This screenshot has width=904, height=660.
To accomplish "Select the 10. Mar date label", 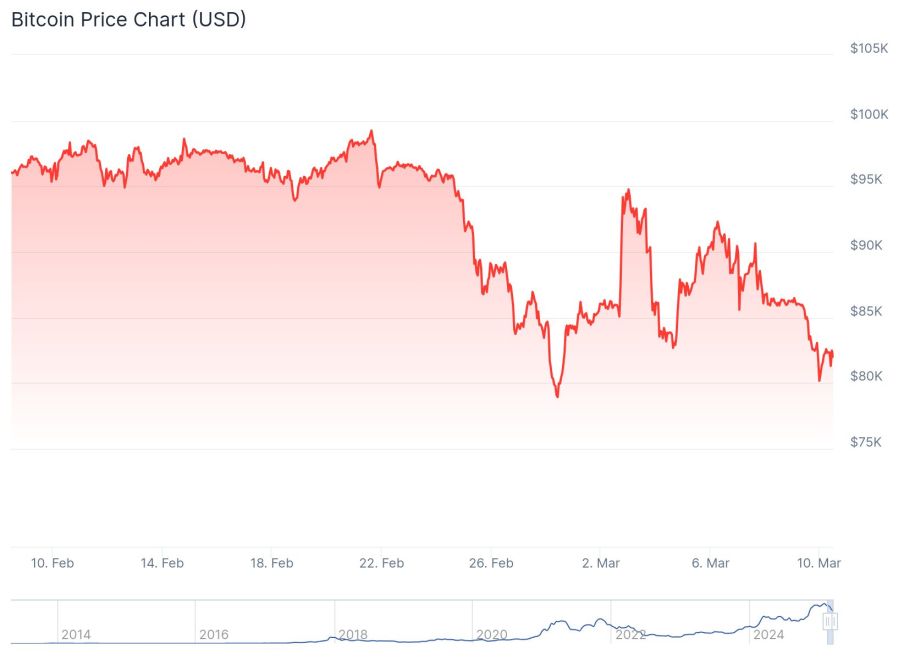I will tap(820, 563).
